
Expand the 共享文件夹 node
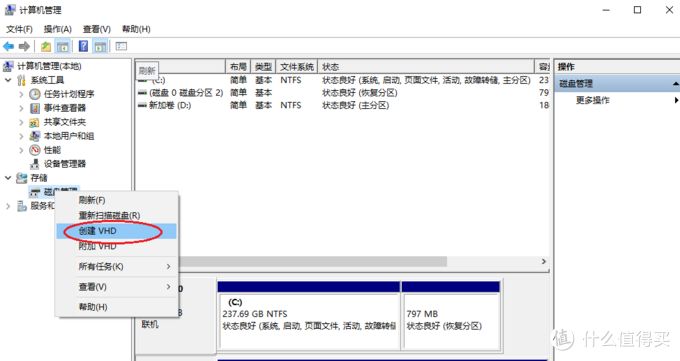click(21, 122)
